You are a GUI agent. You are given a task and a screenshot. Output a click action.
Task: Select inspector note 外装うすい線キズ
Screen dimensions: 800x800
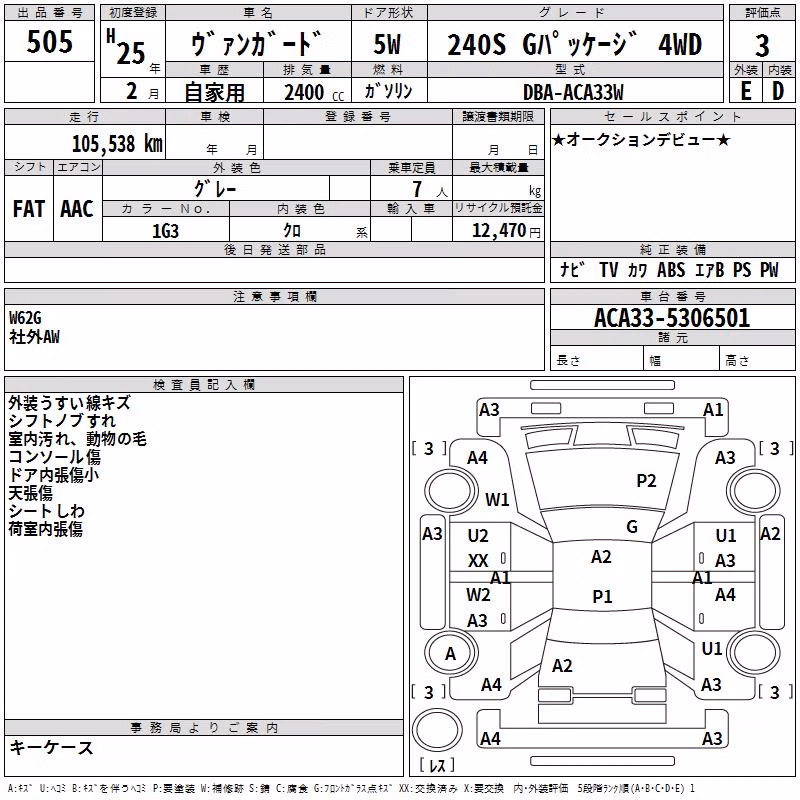(70, 403)
